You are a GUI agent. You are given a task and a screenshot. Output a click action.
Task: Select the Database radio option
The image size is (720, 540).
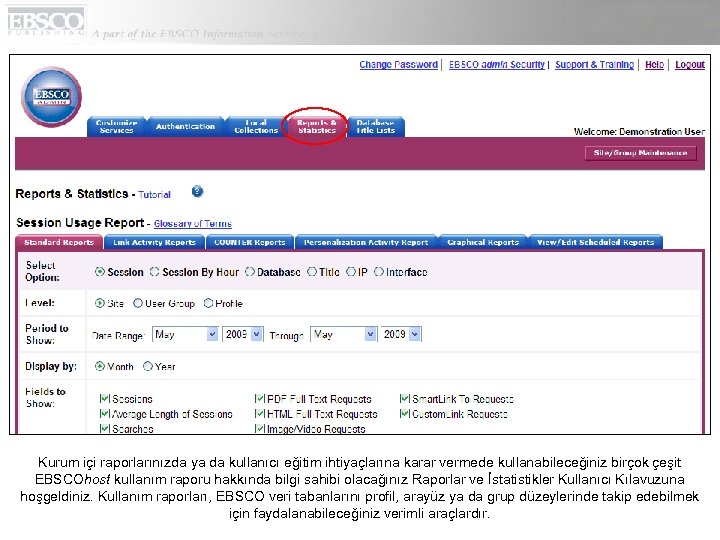(250, 272)
